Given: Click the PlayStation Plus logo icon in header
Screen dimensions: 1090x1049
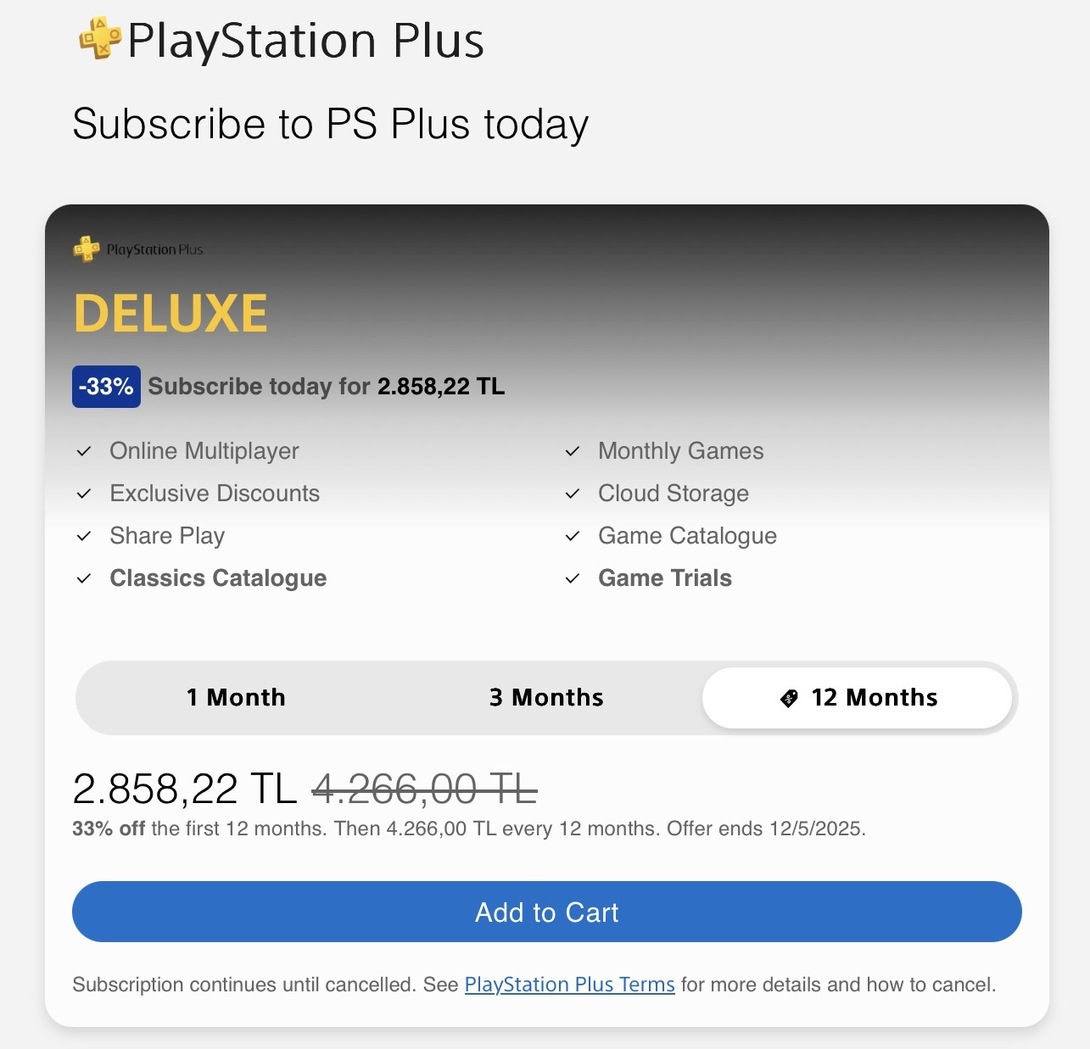Looking at the screenshot, I should point(99,38).
